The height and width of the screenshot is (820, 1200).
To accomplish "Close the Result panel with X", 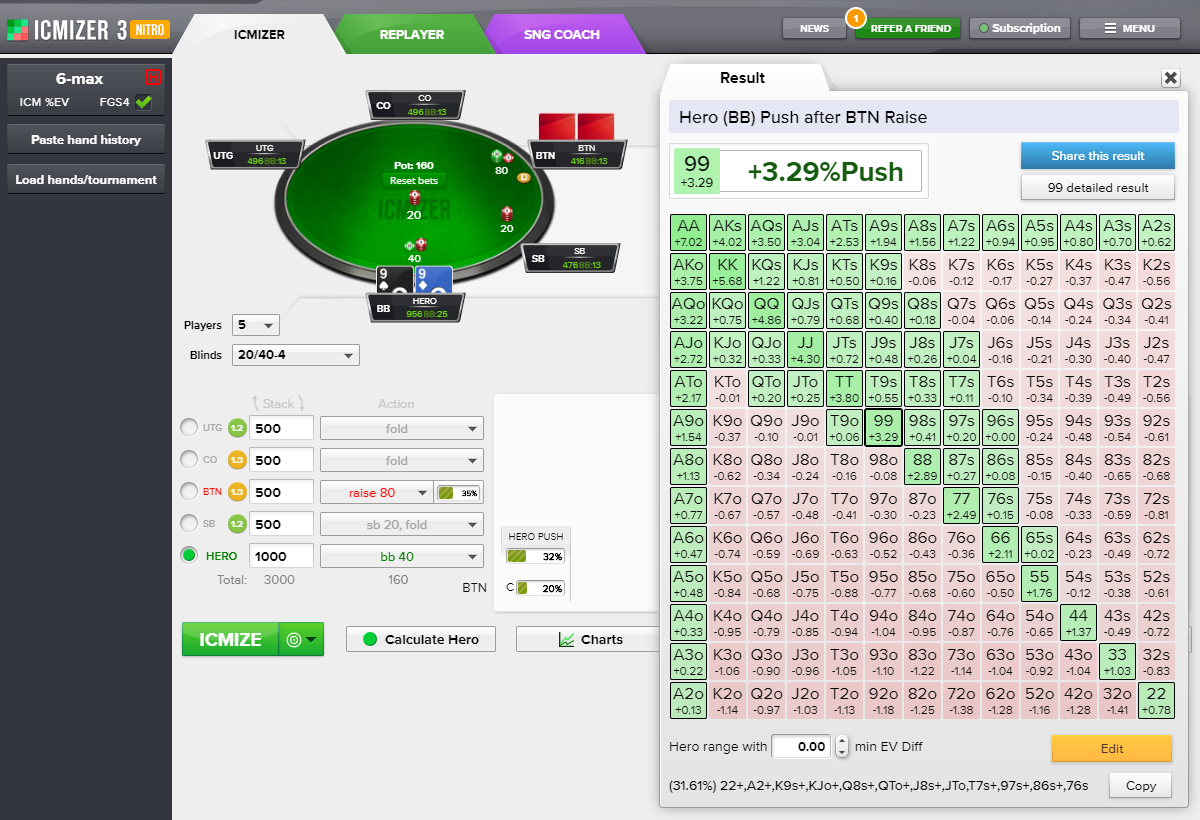I will (1171, 78).
